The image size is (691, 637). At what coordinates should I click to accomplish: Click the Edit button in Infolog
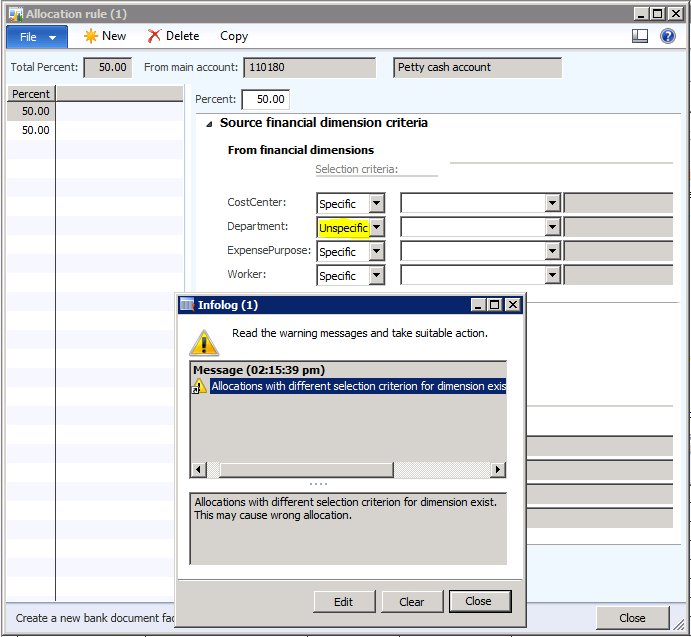coord(343,602)
